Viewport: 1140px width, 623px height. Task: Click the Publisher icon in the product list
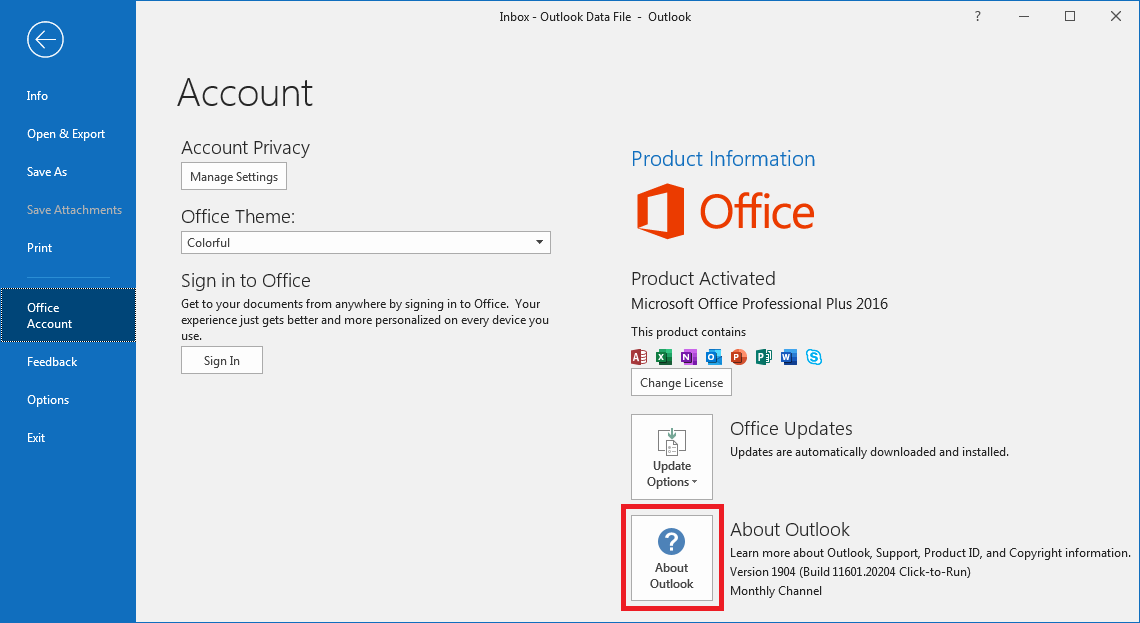tap(764, 357)
